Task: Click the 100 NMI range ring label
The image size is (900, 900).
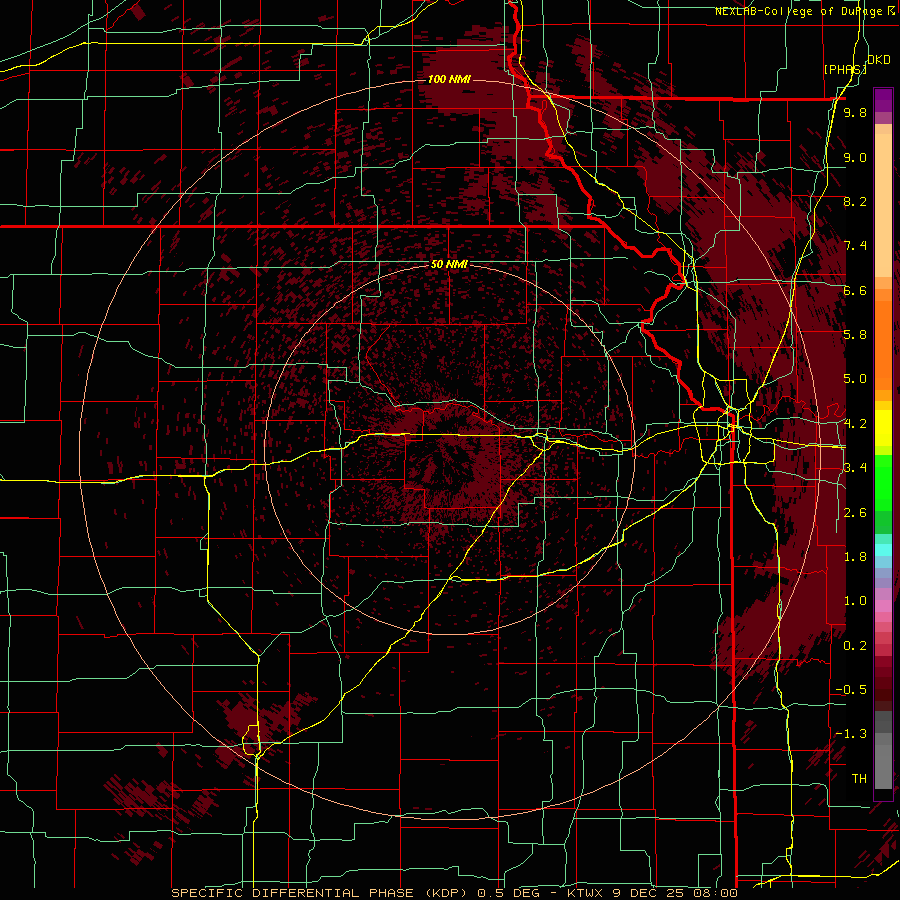Action: 449,79
